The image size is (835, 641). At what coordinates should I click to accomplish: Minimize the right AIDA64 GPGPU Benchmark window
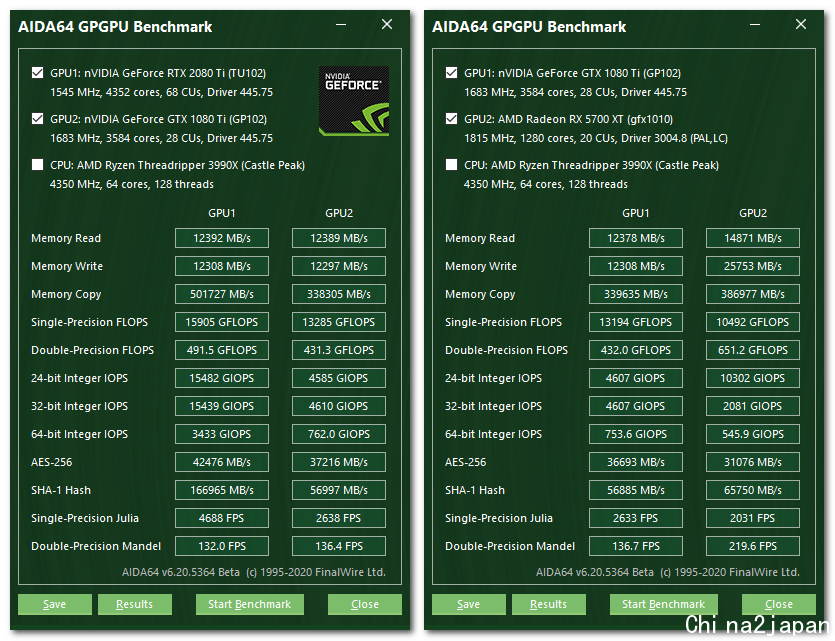coord(755,24)
